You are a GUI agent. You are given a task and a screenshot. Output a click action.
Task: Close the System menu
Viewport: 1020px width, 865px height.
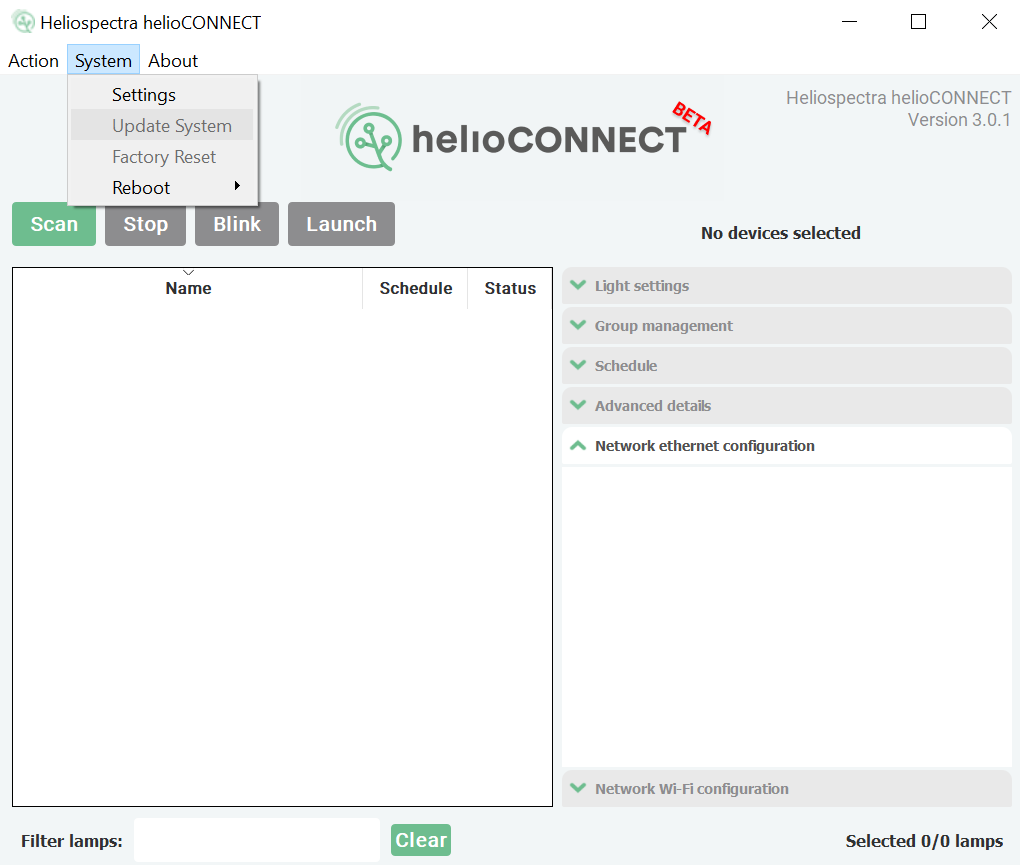point(103,60)
